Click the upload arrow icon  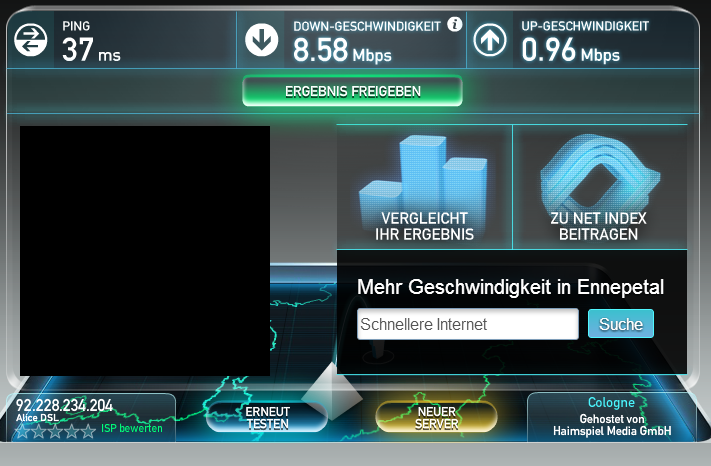pyautogui.click(x=490, y=40)
